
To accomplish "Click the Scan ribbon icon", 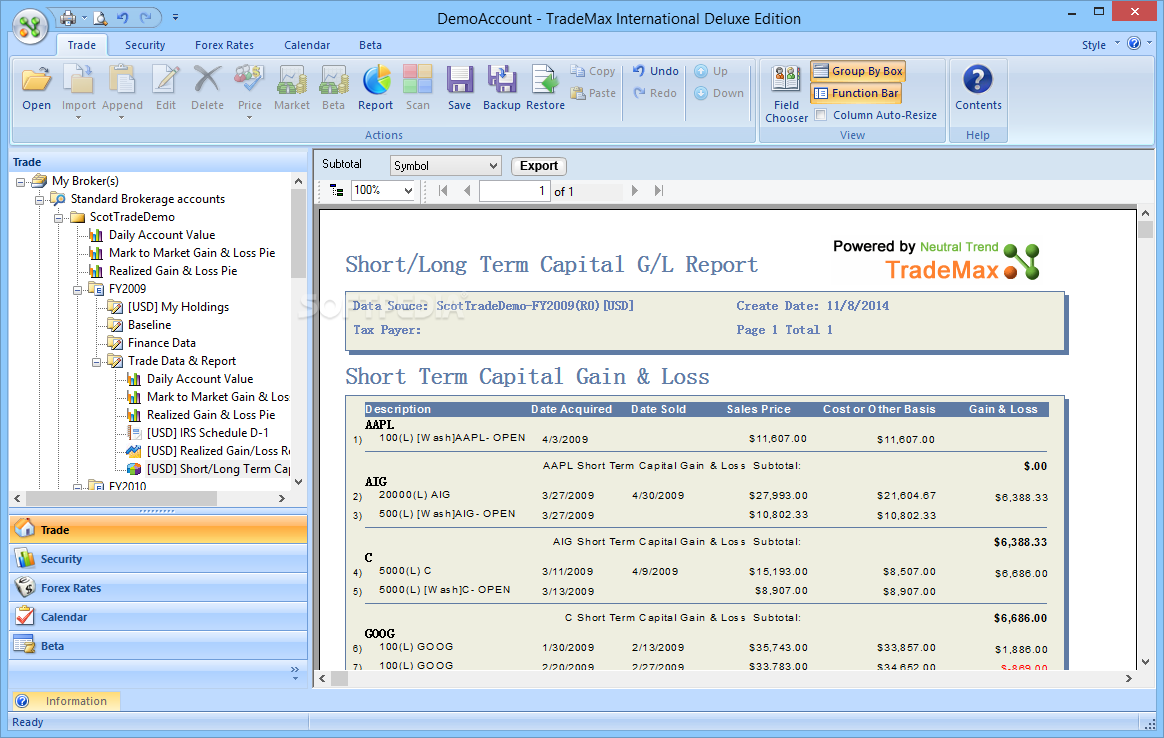I will [417, 88].
